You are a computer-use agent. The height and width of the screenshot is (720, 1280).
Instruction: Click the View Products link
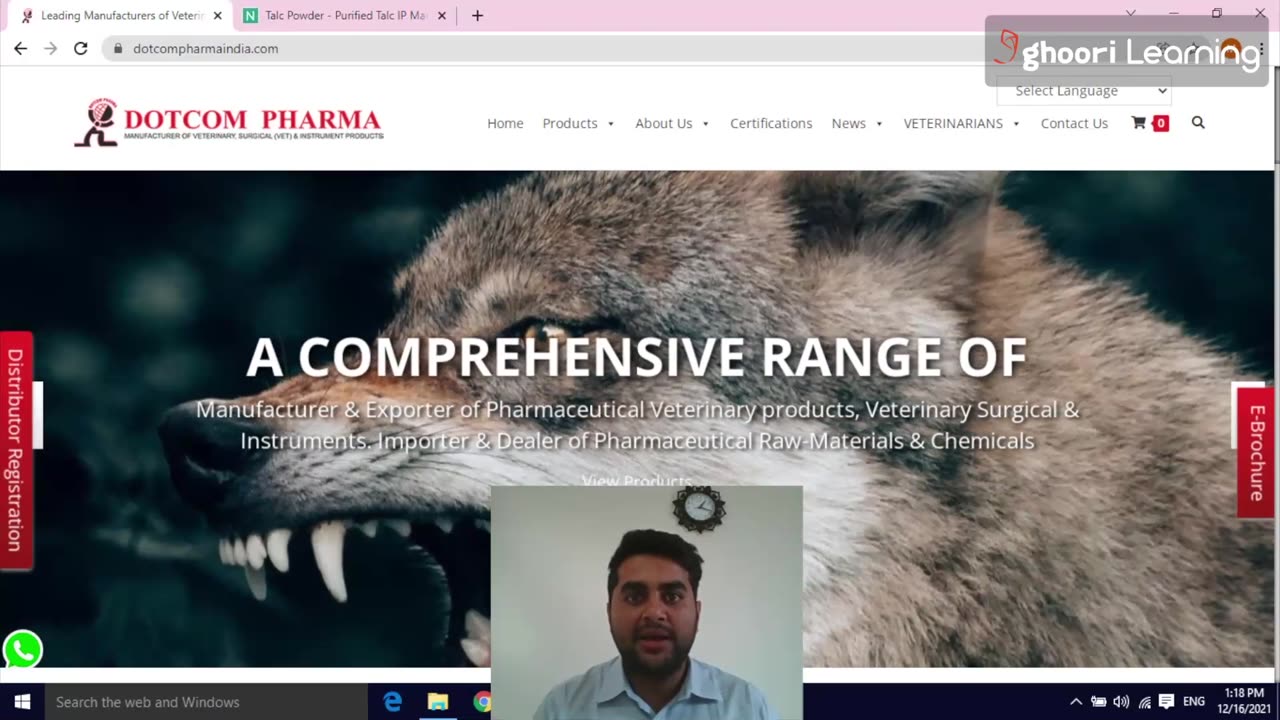tap(637, 480)
